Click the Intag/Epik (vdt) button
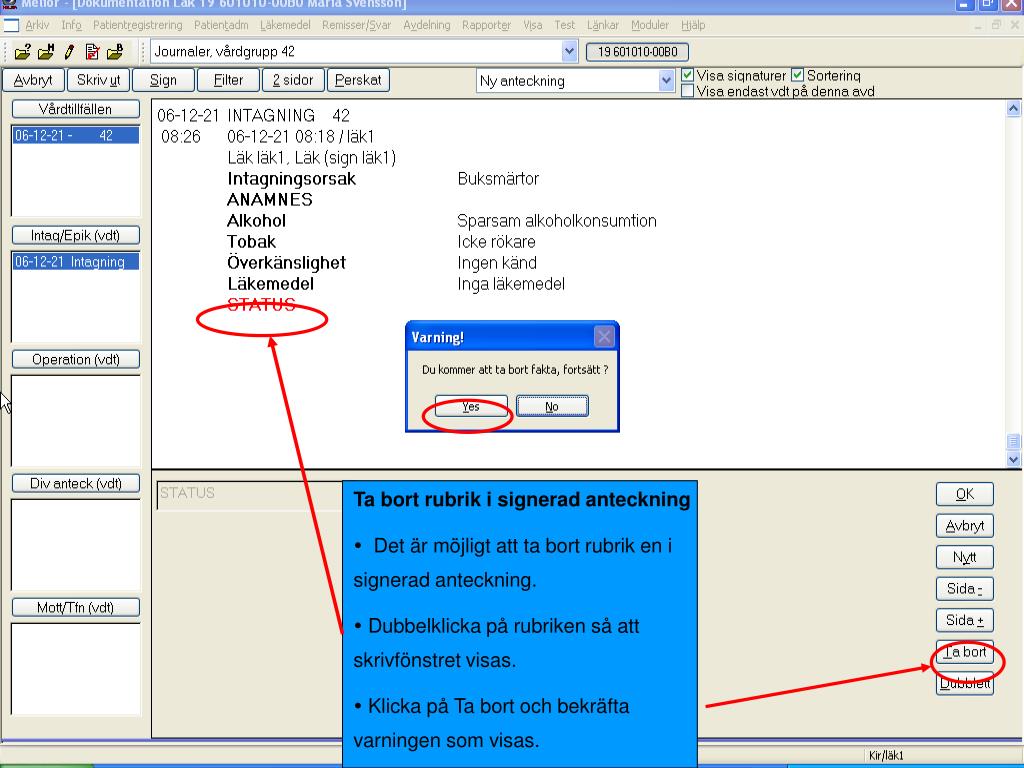 [x=76, y=235]
